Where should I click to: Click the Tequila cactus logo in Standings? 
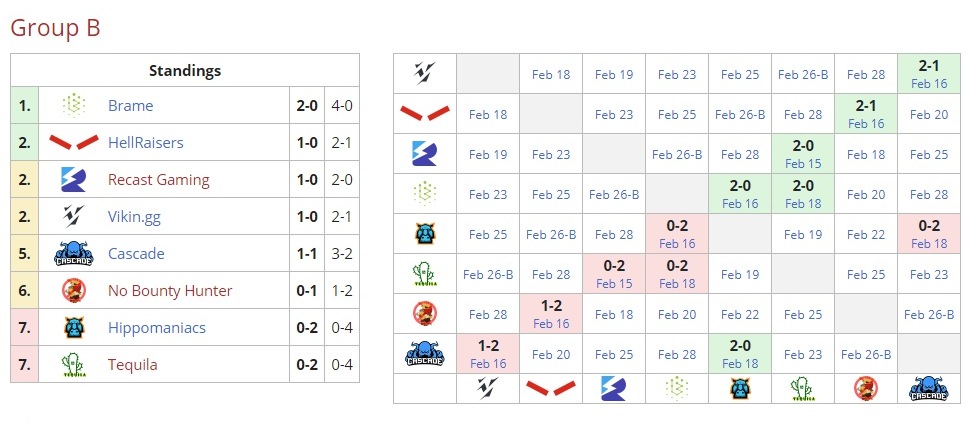(73, 364)
